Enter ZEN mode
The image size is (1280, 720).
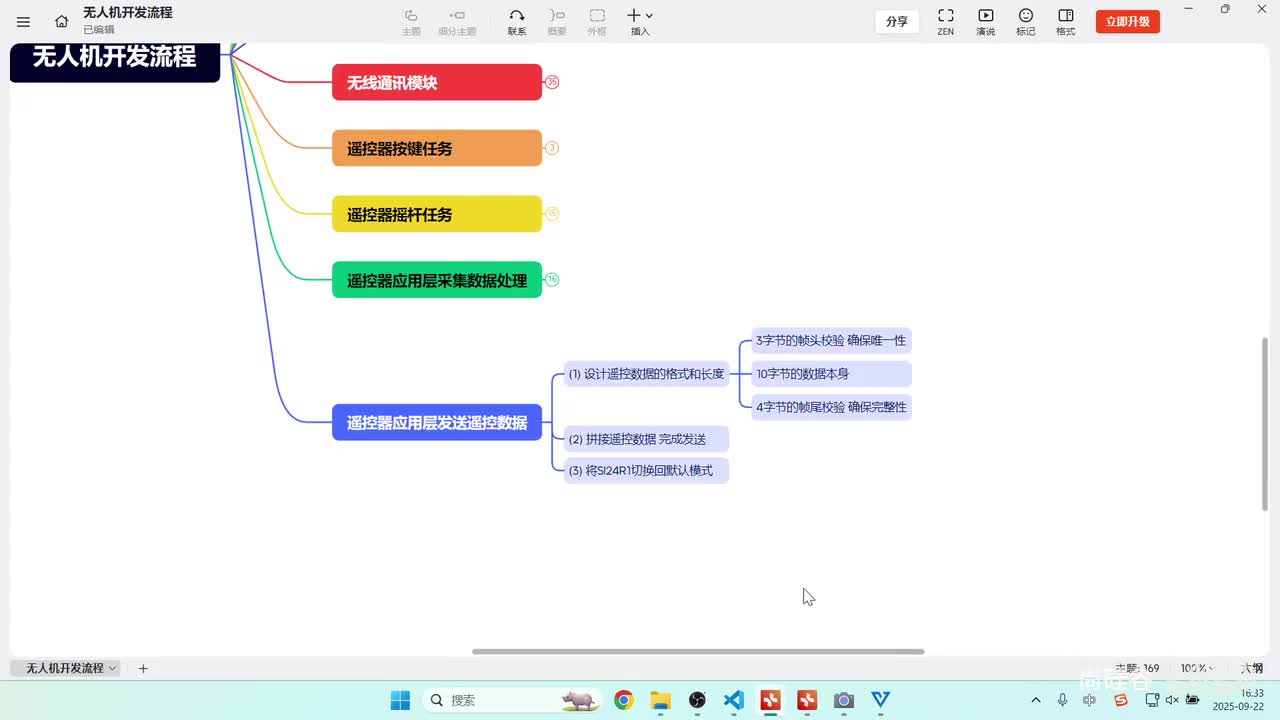(945, 21)
